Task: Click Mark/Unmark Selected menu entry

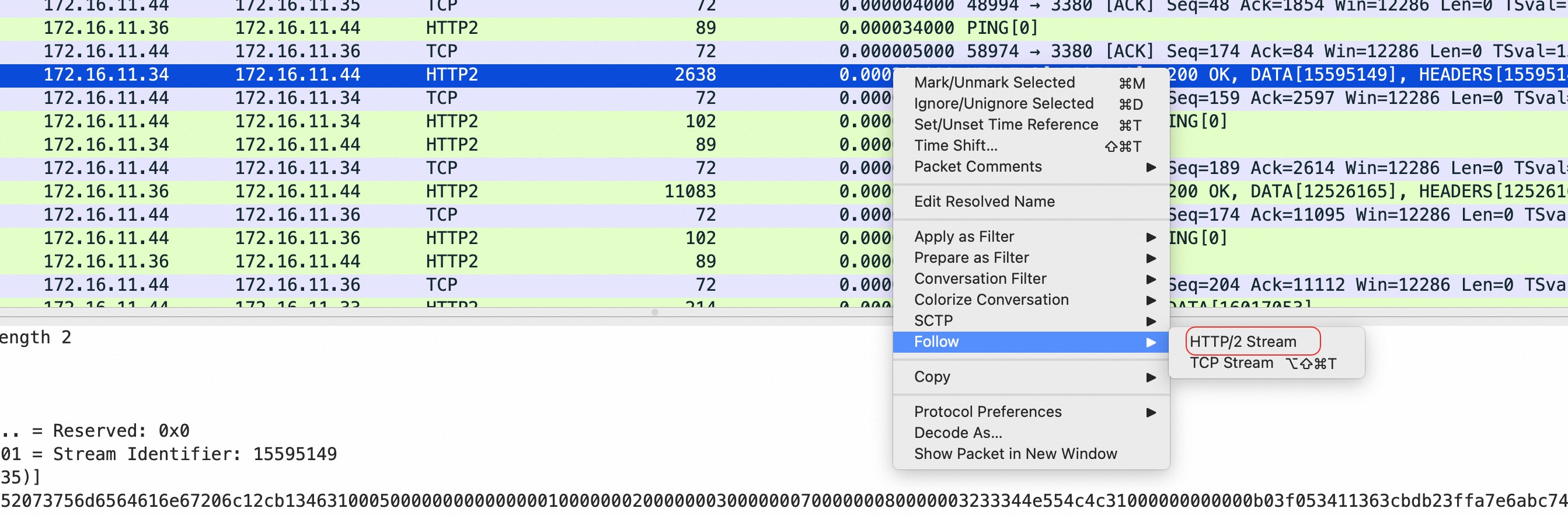Action: (994, 82)
